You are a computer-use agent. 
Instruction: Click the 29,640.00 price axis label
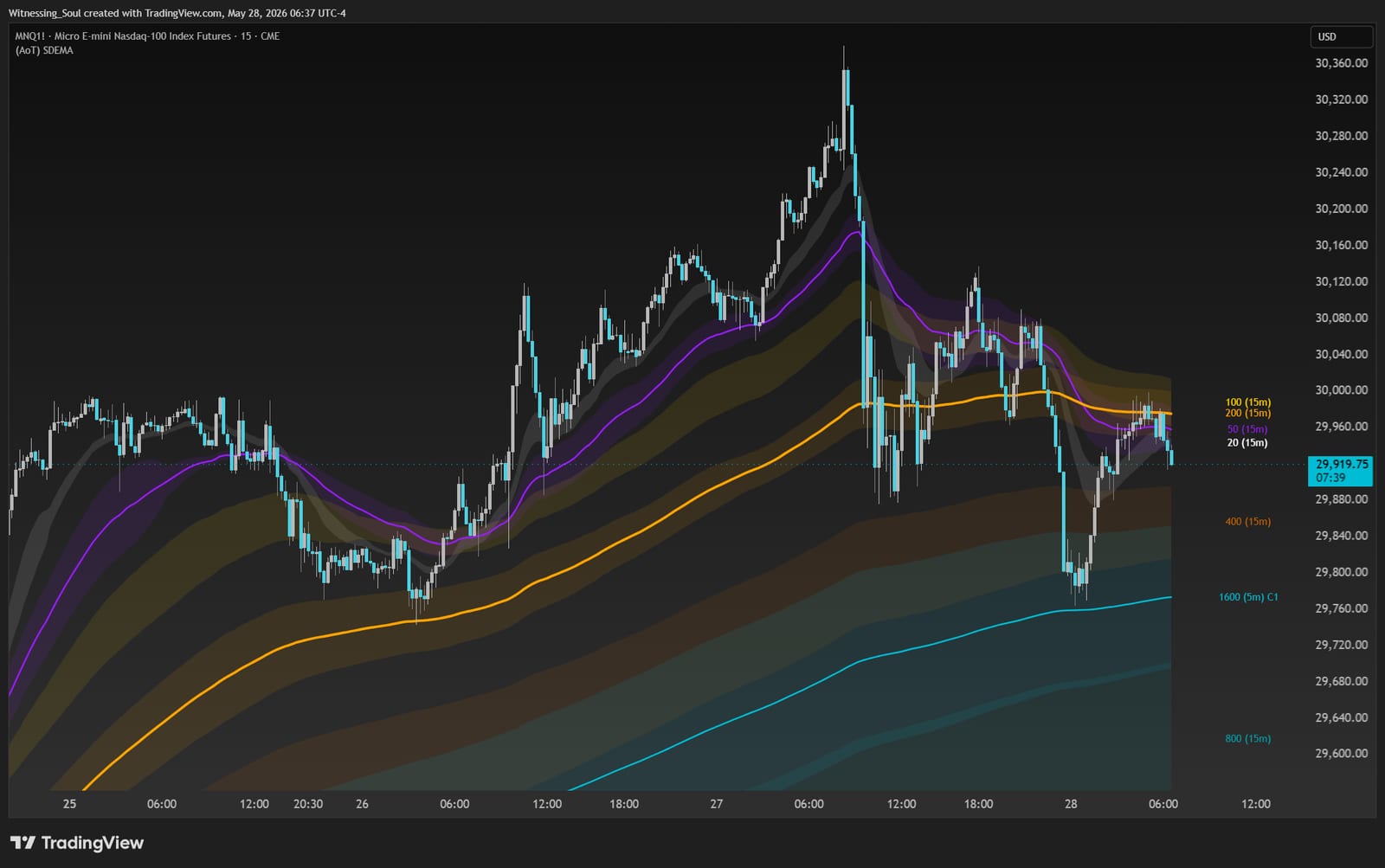tap(1341, 717)
